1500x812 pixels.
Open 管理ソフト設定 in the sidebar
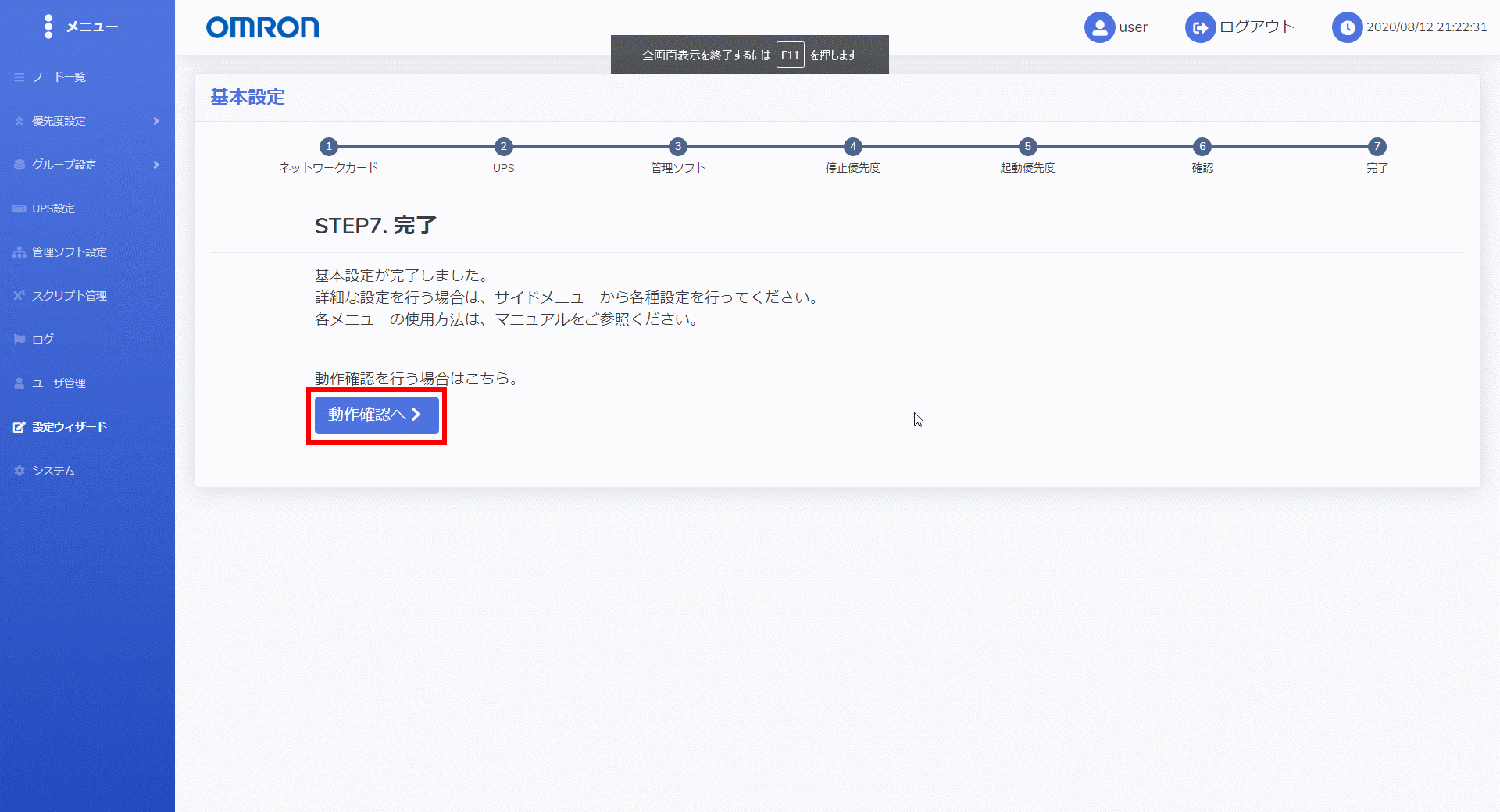point(69,252)
